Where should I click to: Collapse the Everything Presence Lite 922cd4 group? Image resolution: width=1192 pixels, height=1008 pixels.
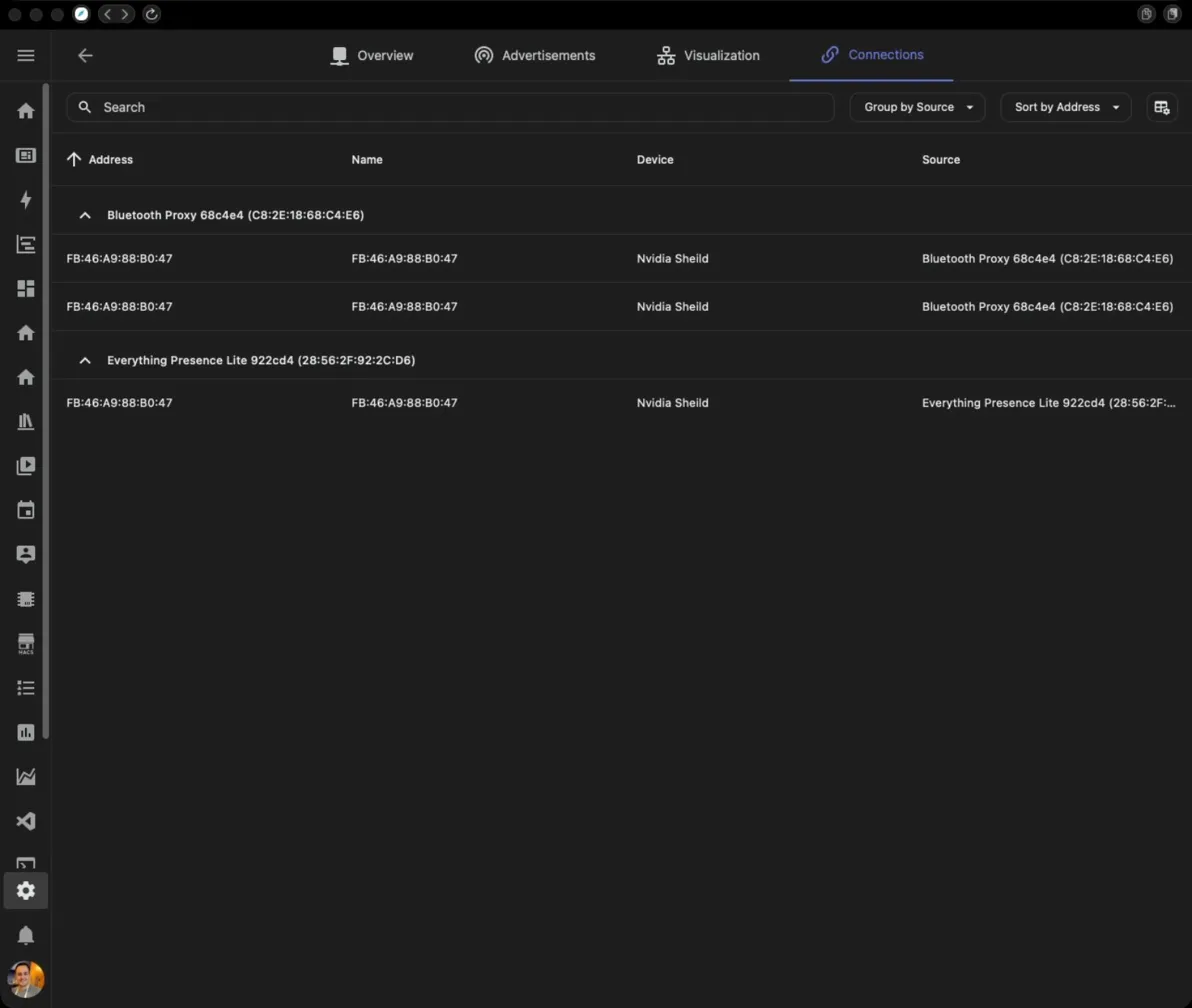tap(85, 360)
